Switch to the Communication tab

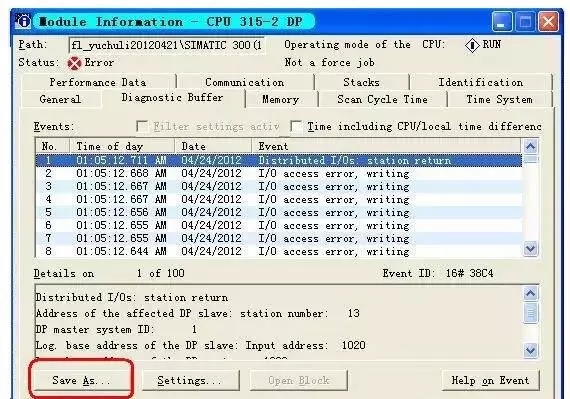click(x=245, y=82)
